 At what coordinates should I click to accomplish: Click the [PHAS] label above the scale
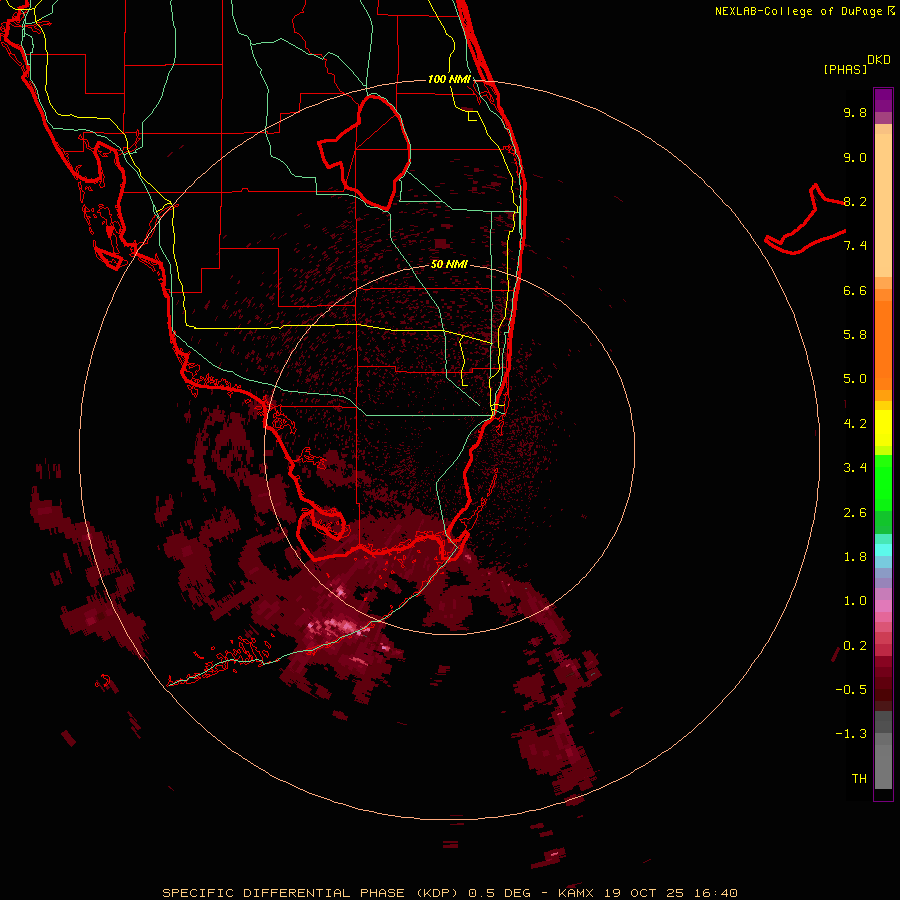[845, 70]
